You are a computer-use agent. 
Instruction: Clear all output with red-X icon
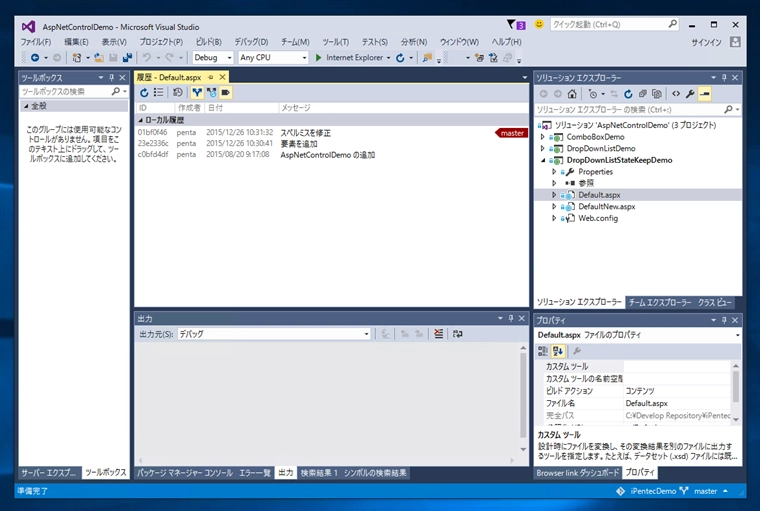[x=439, y=334]
